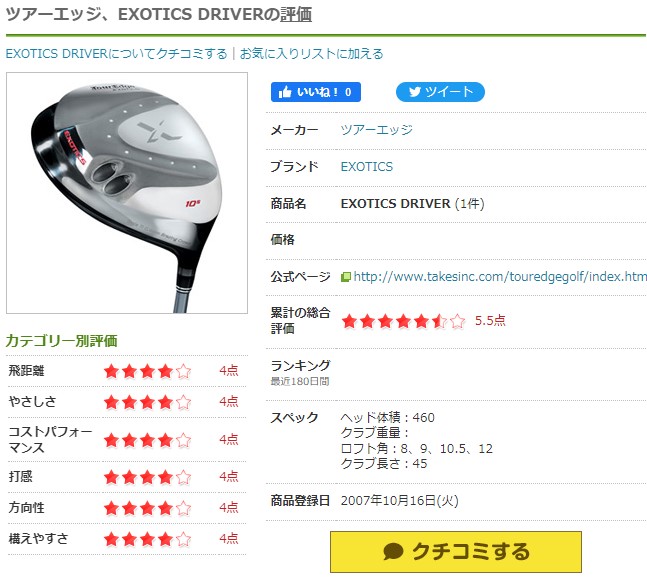Click the コストパフォーマンス star rating row
Screen dimensions: 647x586
127,440
